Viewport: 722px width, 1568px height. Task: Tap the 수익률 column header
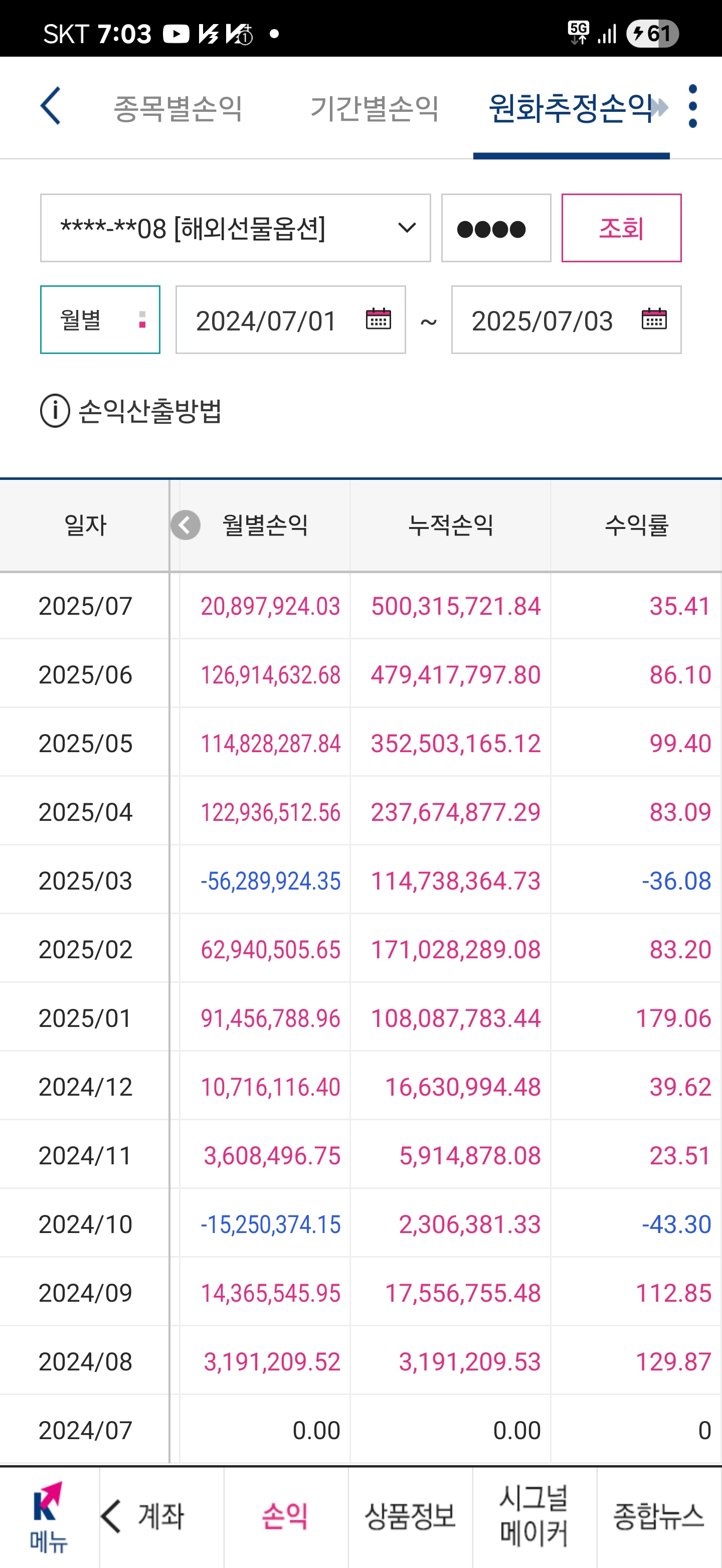point(636,526)
